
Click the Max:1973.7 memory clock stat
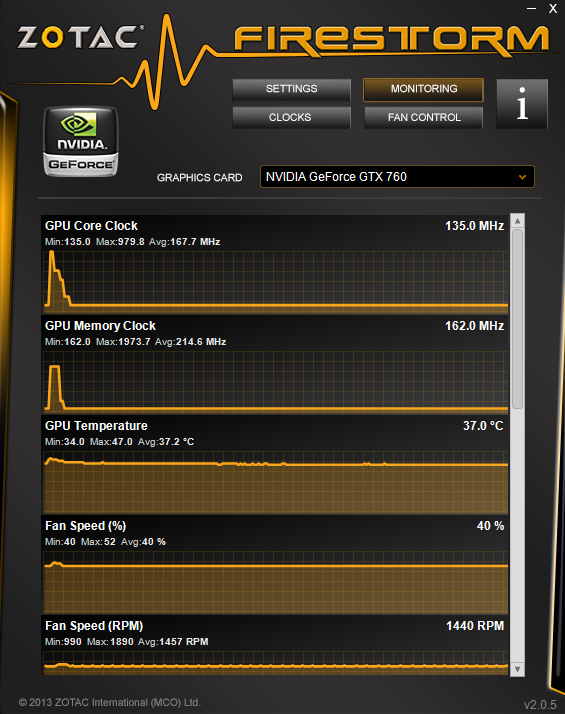point(123,342)
